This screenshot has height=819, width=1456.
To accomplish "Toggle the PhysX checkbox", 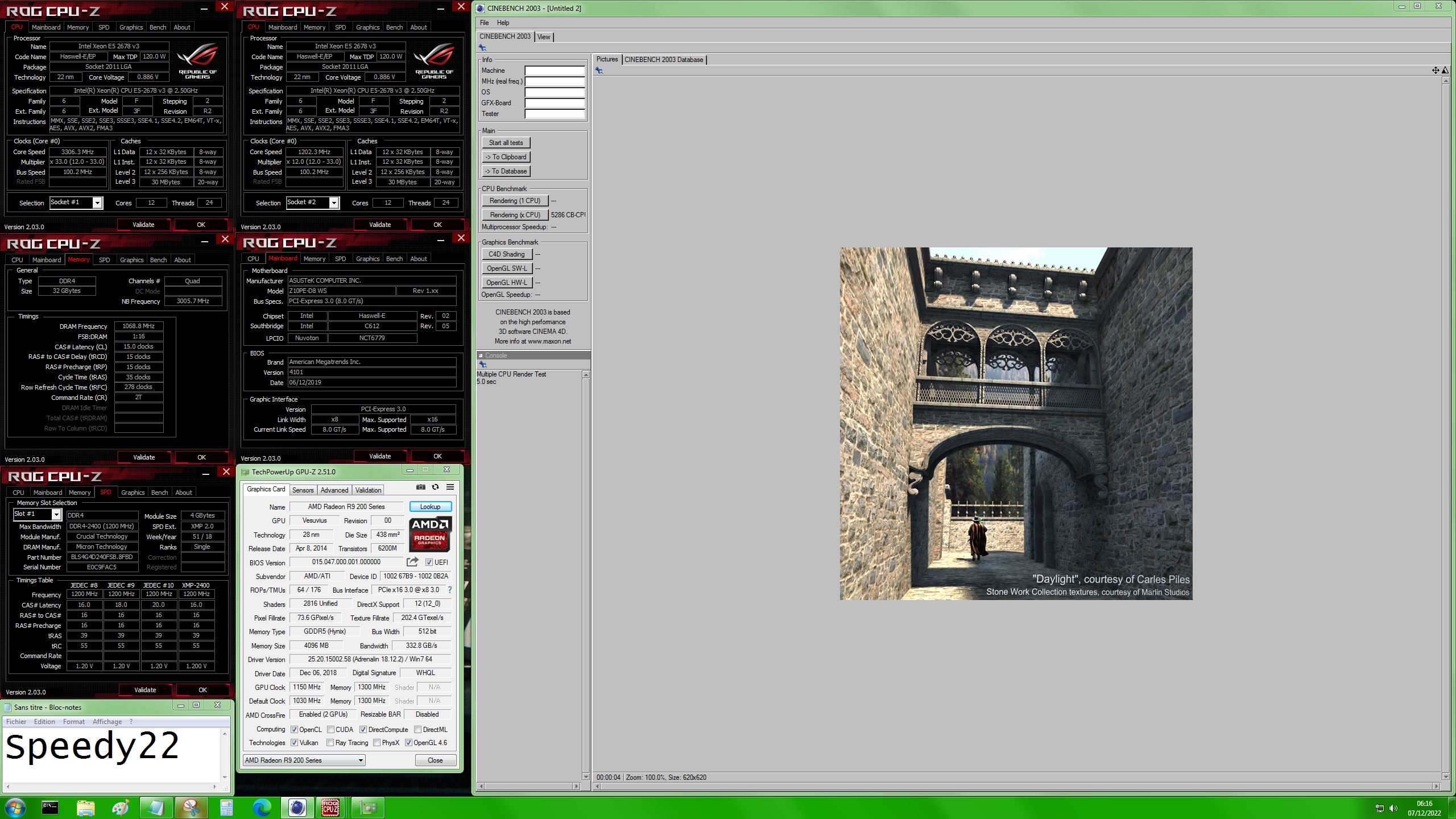I will pos(377,743).
